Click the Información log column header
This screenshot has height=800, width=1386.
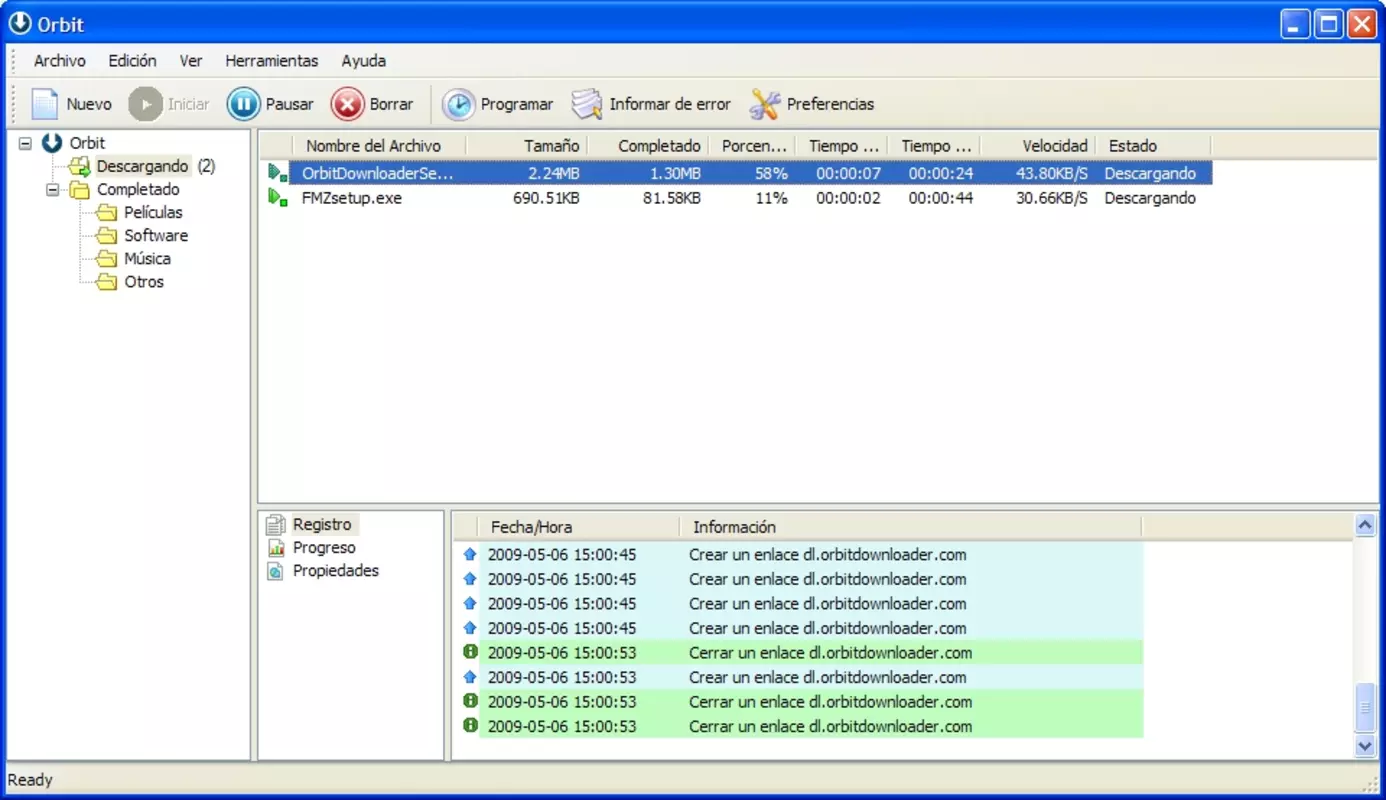point(911,527)
